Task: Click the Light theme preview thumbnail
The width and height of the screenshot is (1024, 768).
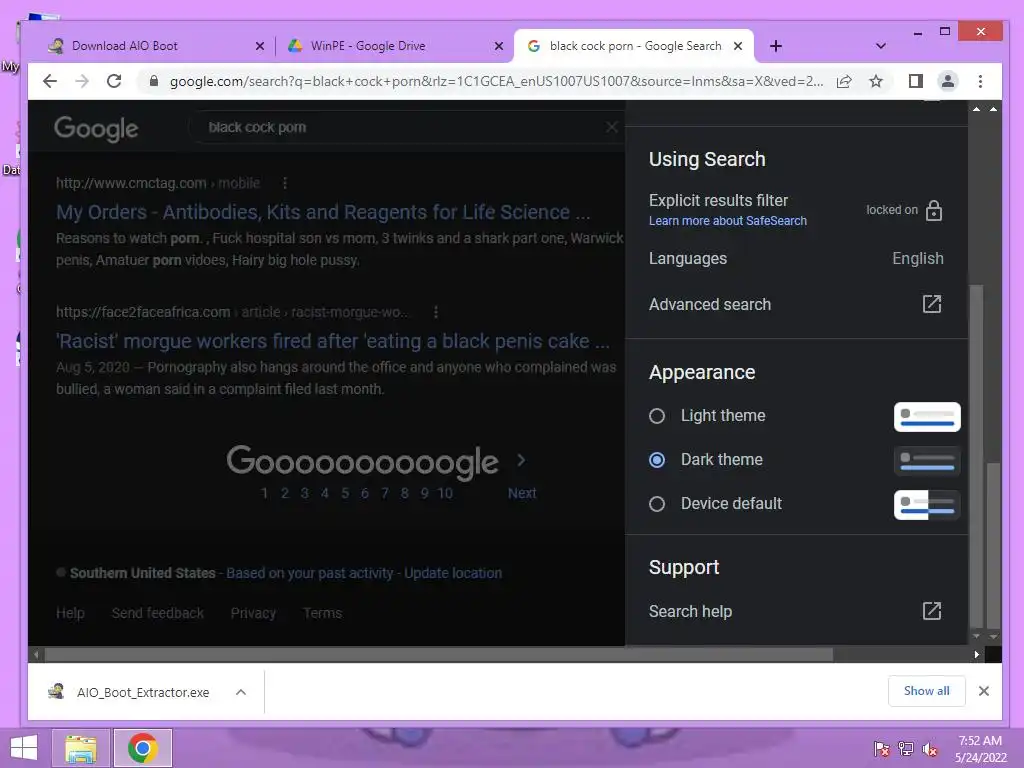Action: coord(927,417)
